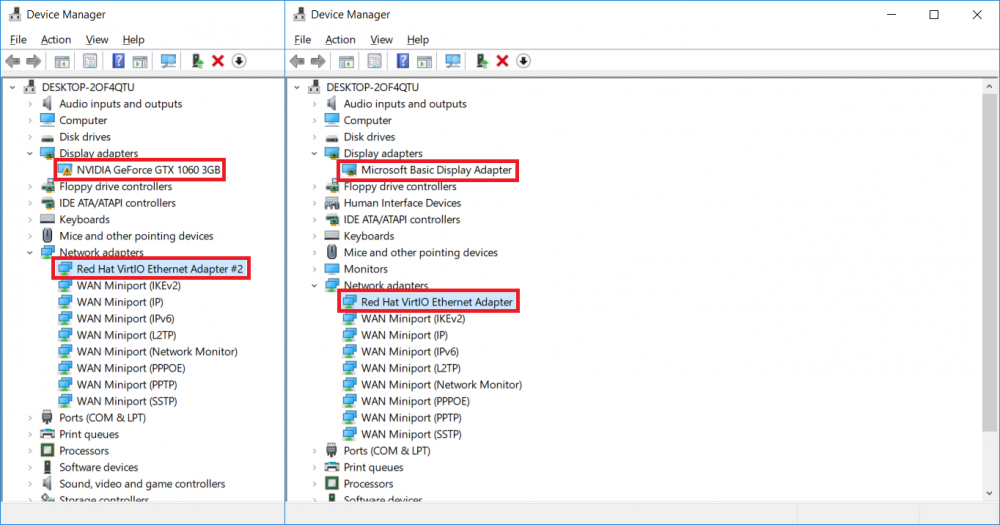Viewport: 1000px width, 525px height.
Task: Open View menu in left Device Manager
Action: pyautogui.click(x=97, y=40)
